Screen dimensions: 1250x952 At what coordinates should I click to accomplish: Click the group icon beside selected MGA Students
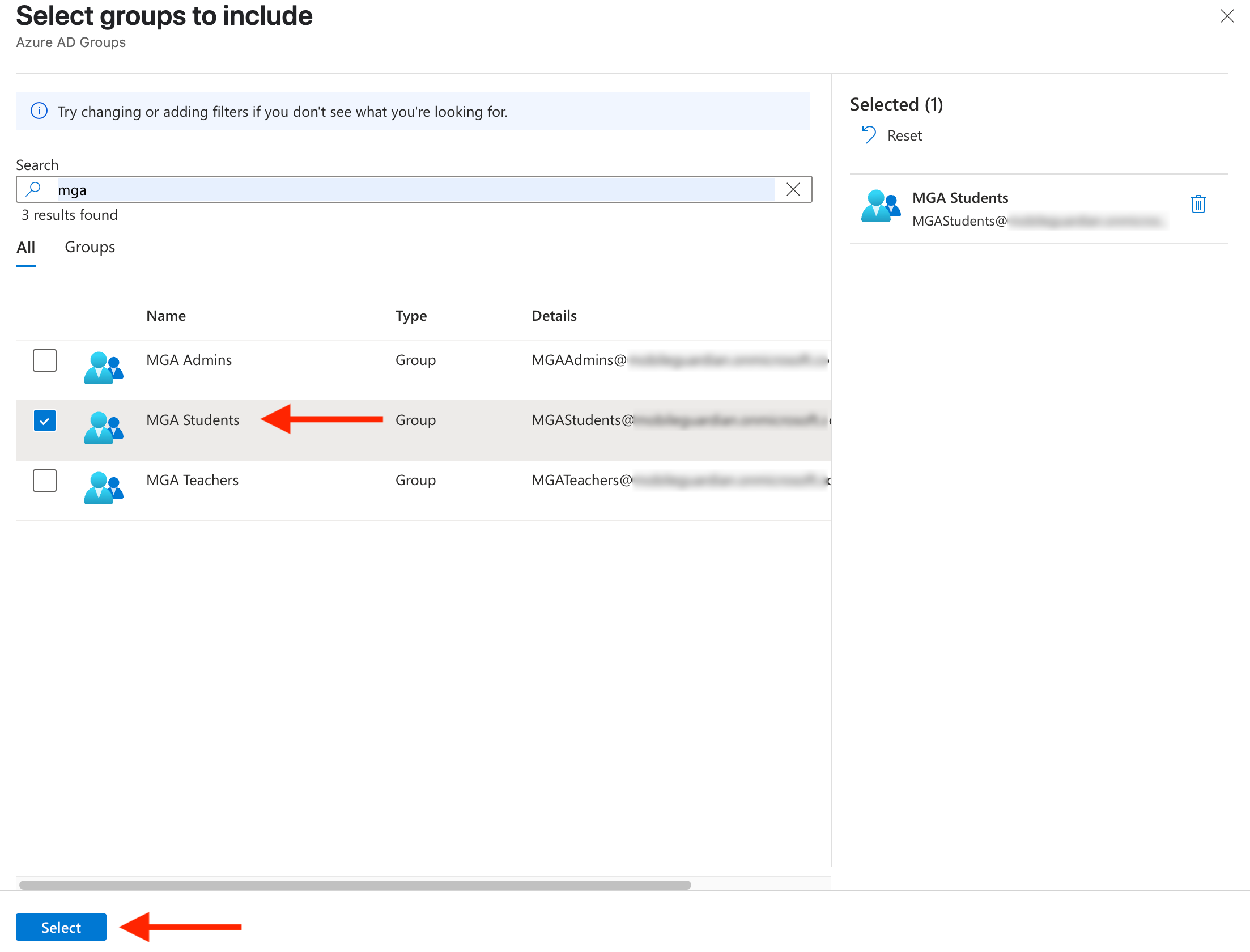coord(881,207)
